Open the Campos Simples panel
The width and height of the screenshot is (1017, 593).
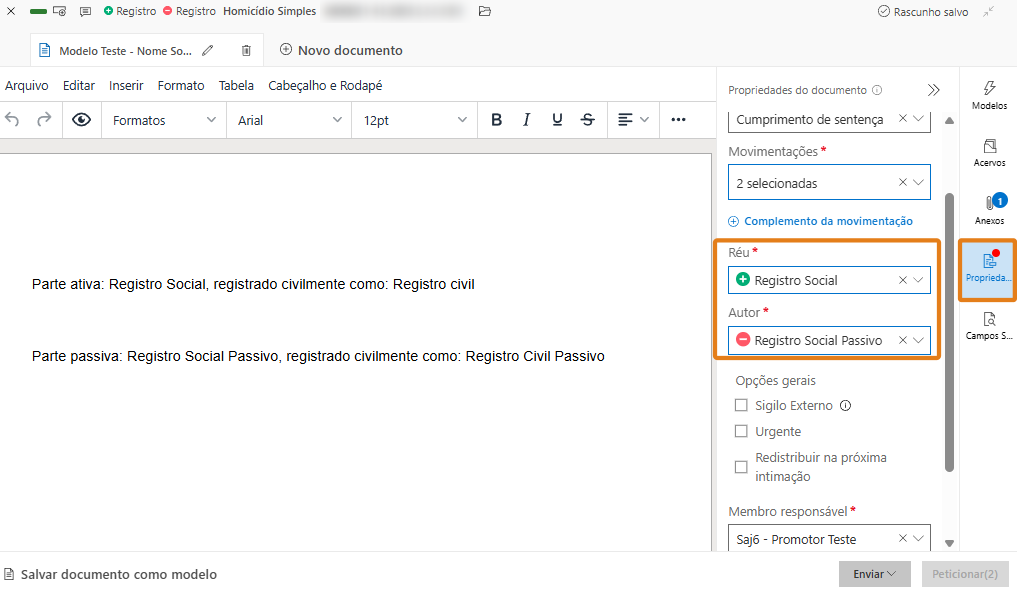point(988,328)
